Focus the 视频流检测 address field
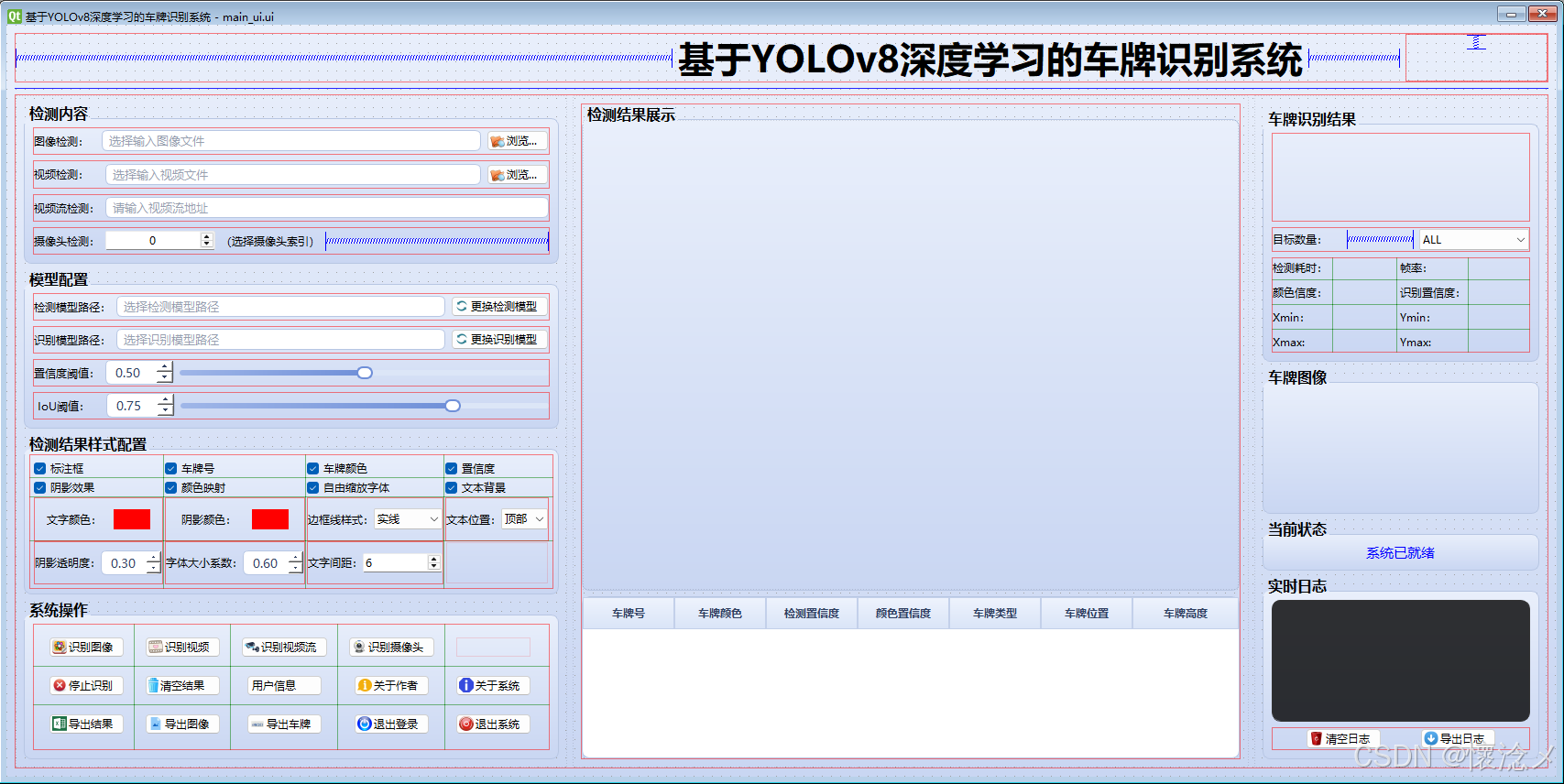 tap(327, 208)
